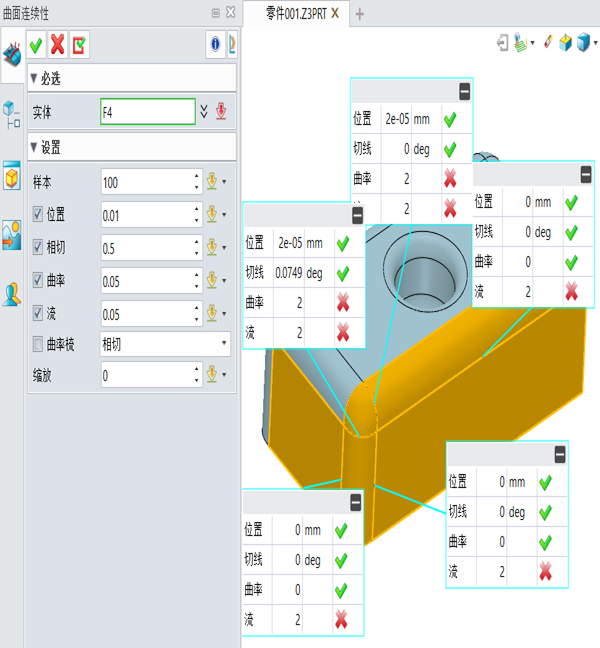Viewport: 600px width, 648px height.
Task: Select the history manager sidebar icon
Action: point(12,114)
